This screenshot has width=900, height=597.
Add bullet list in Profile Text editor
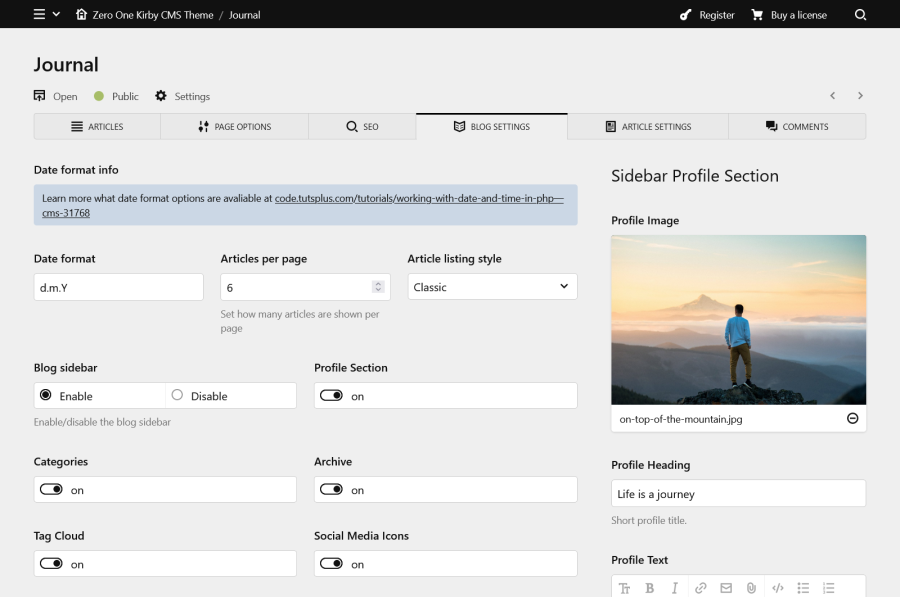(x=803, y=588)
